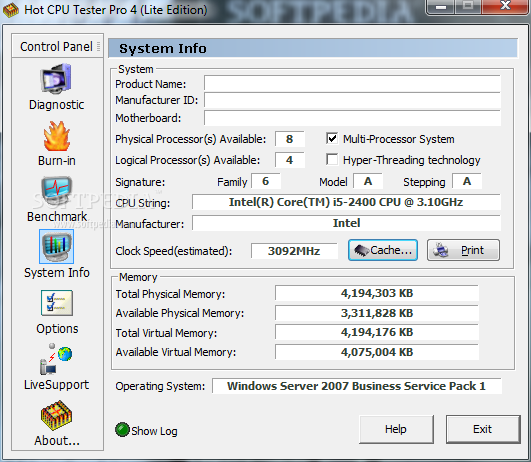Click Total Virtual Memory 4,194,176 KB
Image resolution: width=531 pixels, height=462 pixels.
[x=377, y=332]
